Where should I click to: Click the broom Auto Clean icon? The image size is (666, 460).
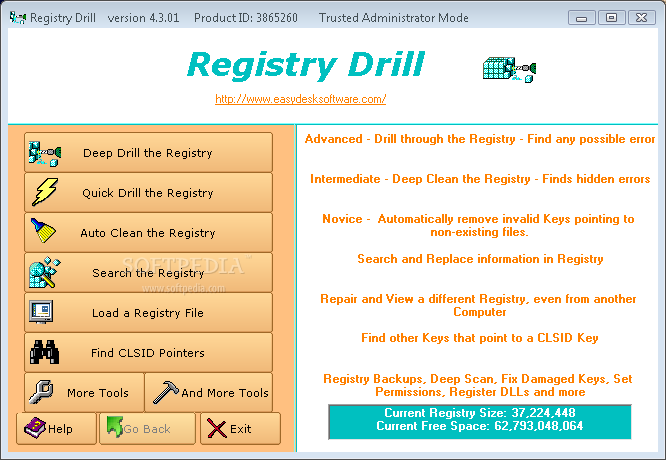point(43,231)
